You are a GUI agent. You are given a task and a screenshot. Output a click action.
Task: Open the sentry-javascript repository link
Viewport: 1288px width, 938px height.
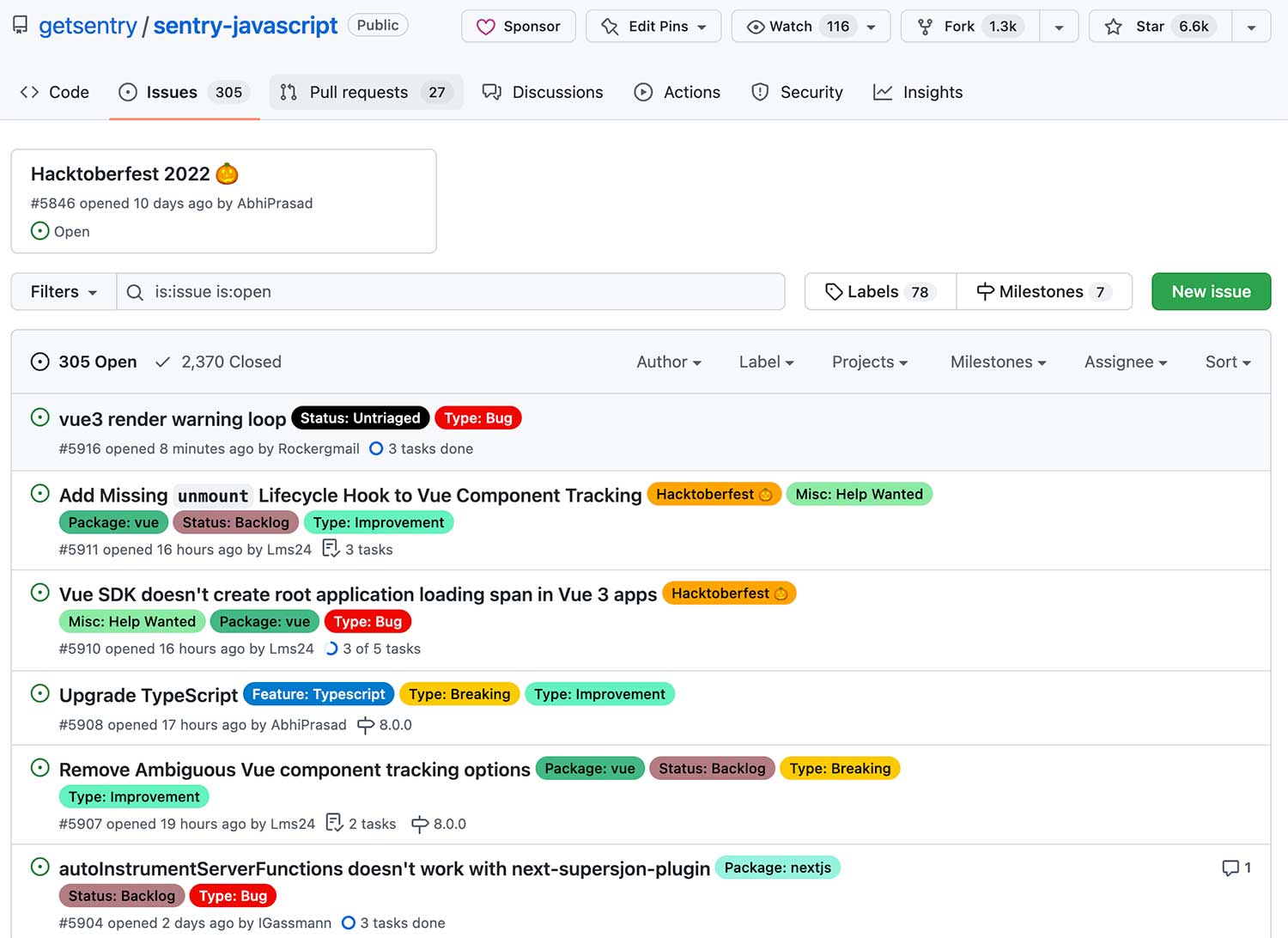pos(246,26)
